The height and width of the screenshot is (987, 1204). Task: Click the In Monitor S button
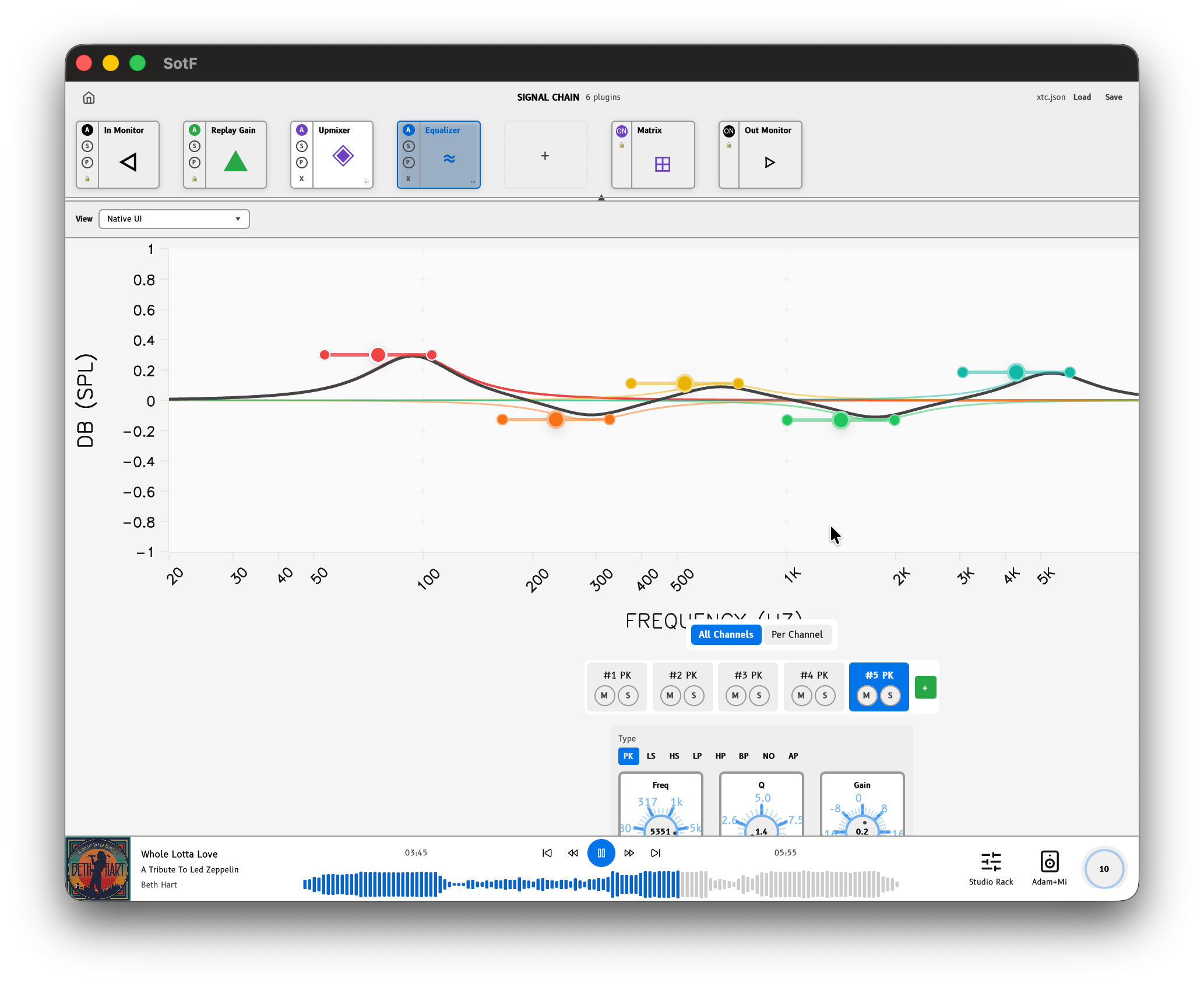click(87, 146)
